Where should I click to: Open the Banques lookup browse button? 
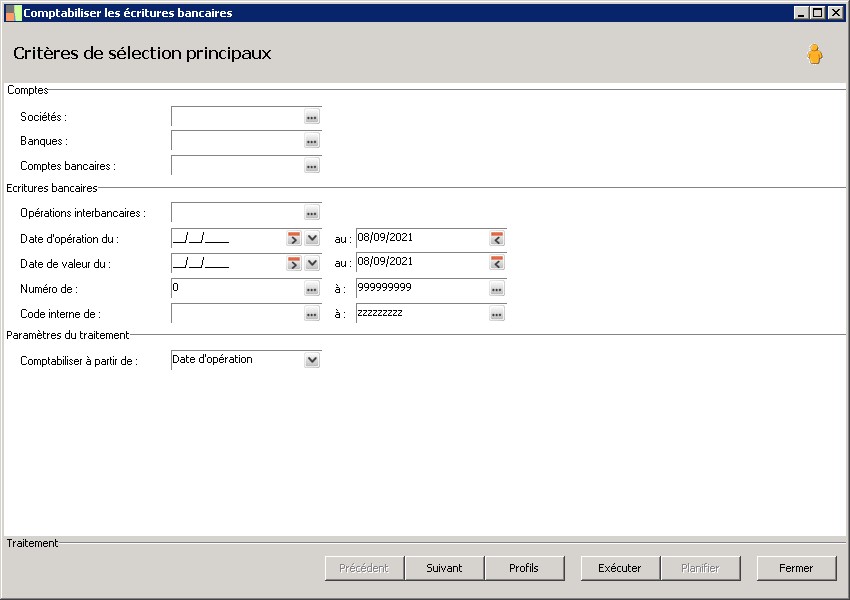[312, 142]
